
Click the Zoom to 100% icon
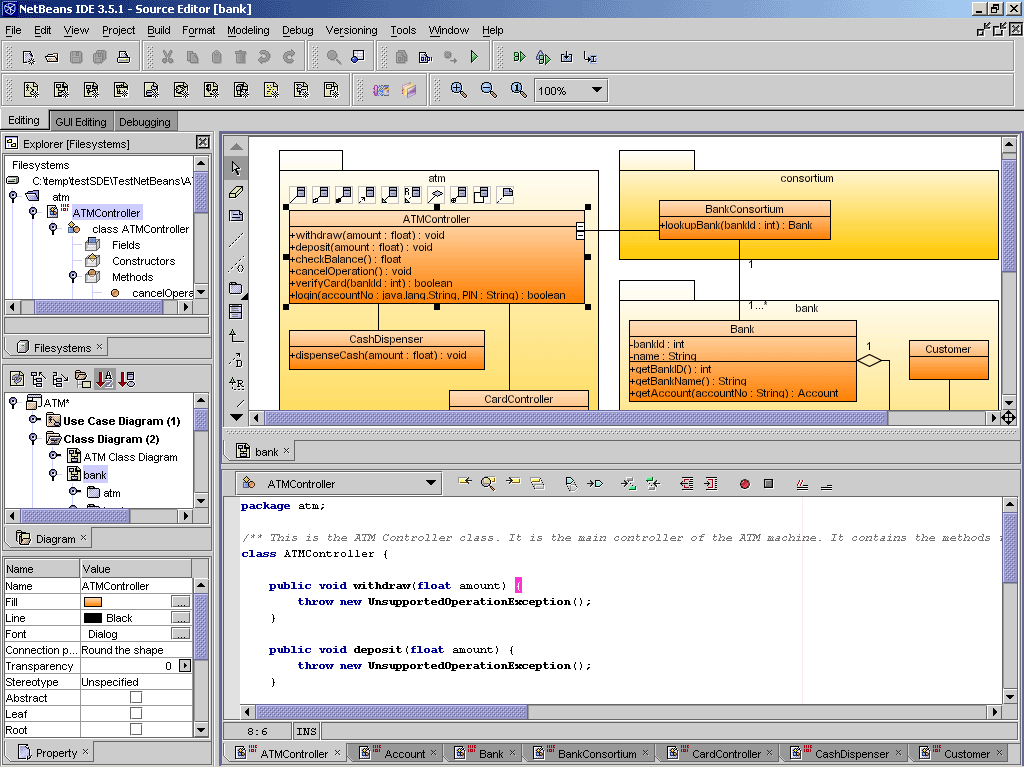click(x=519, y=90)
